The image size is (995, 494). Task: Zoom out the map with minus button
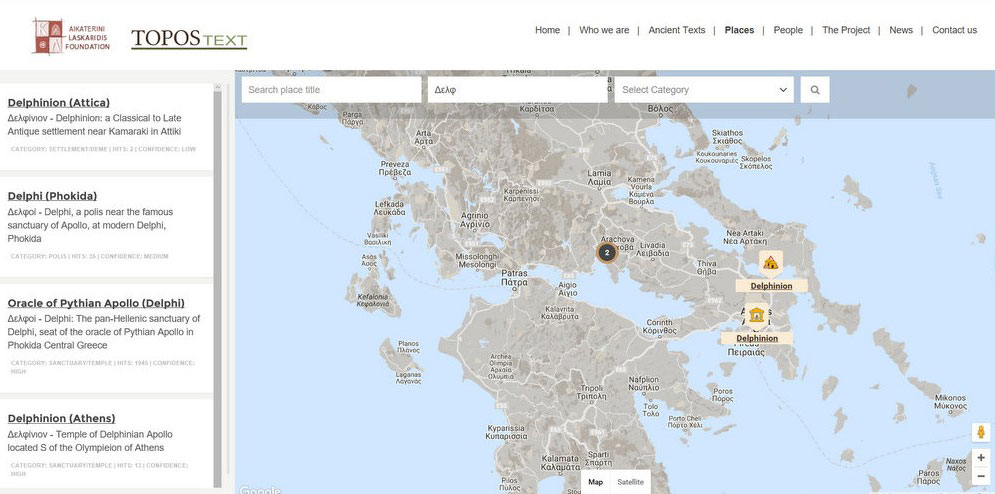click(x=981, y=475)
